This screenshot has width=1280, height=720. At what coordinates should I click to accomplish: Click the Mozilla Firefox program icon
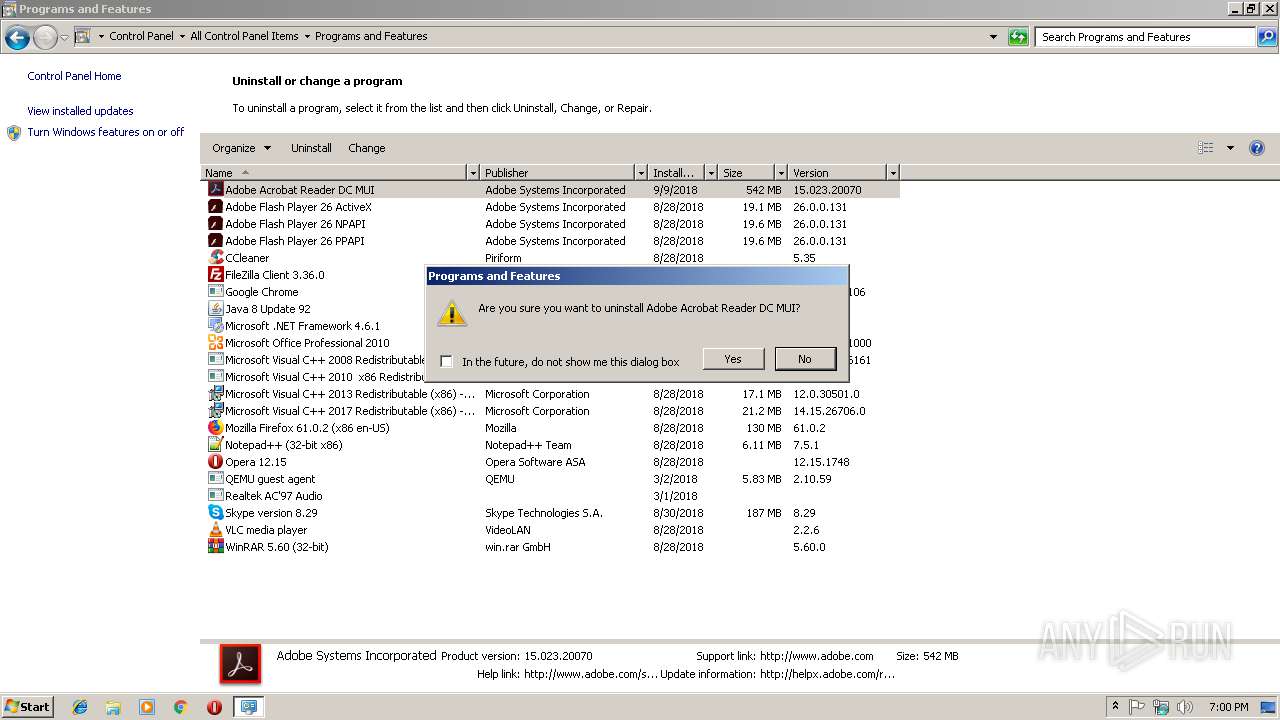coord(215,428)
